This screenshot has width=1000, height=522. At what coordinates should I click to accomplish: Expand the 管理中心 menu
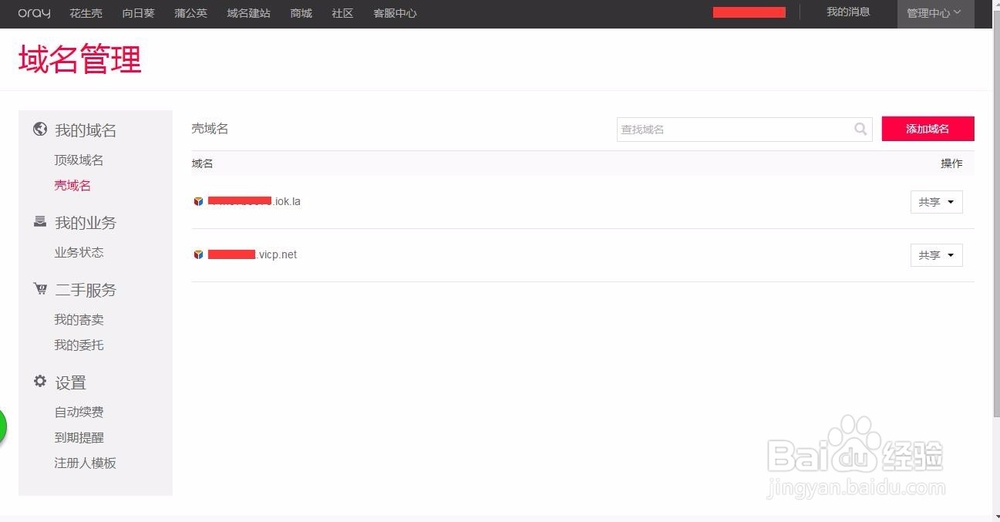[x=934, y=13]
